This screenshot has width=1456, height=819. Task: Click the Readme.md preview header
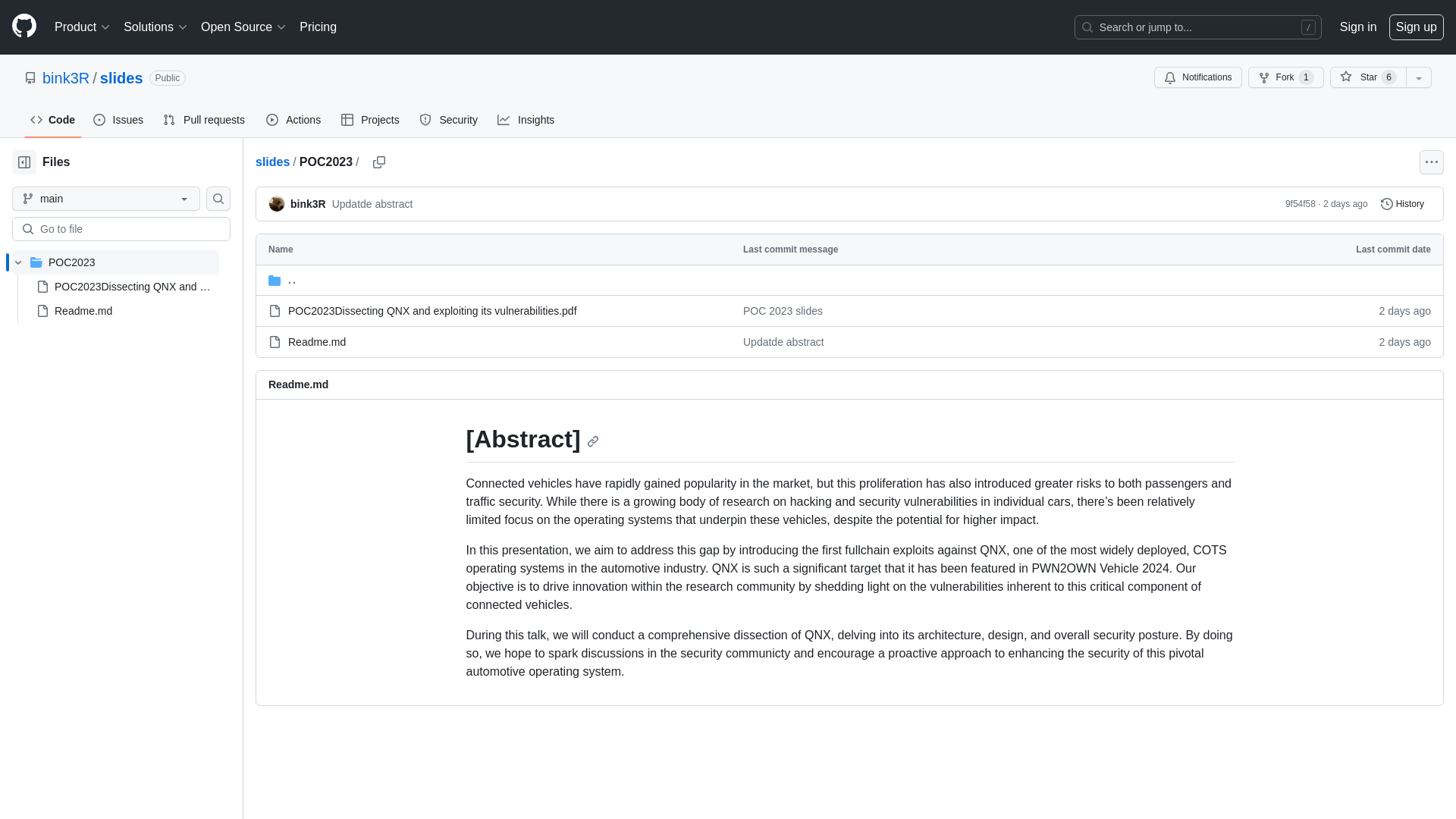[x=298, y=384]
